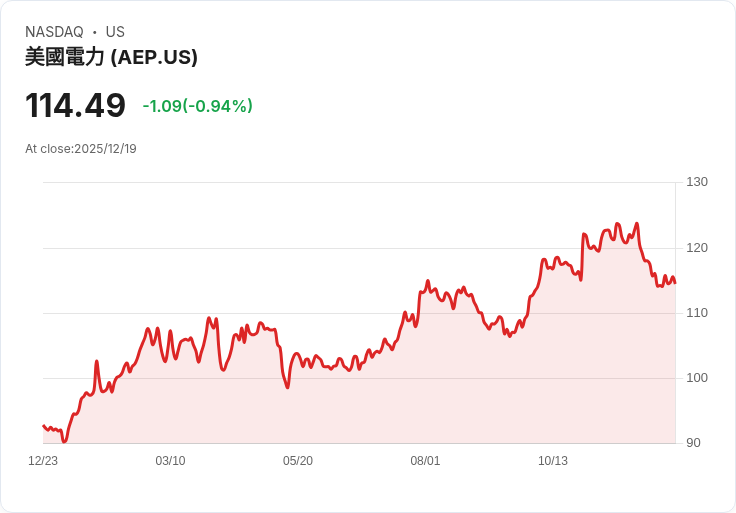
Task: Click the 90 y-axis price label
Action: click(694, 443)
